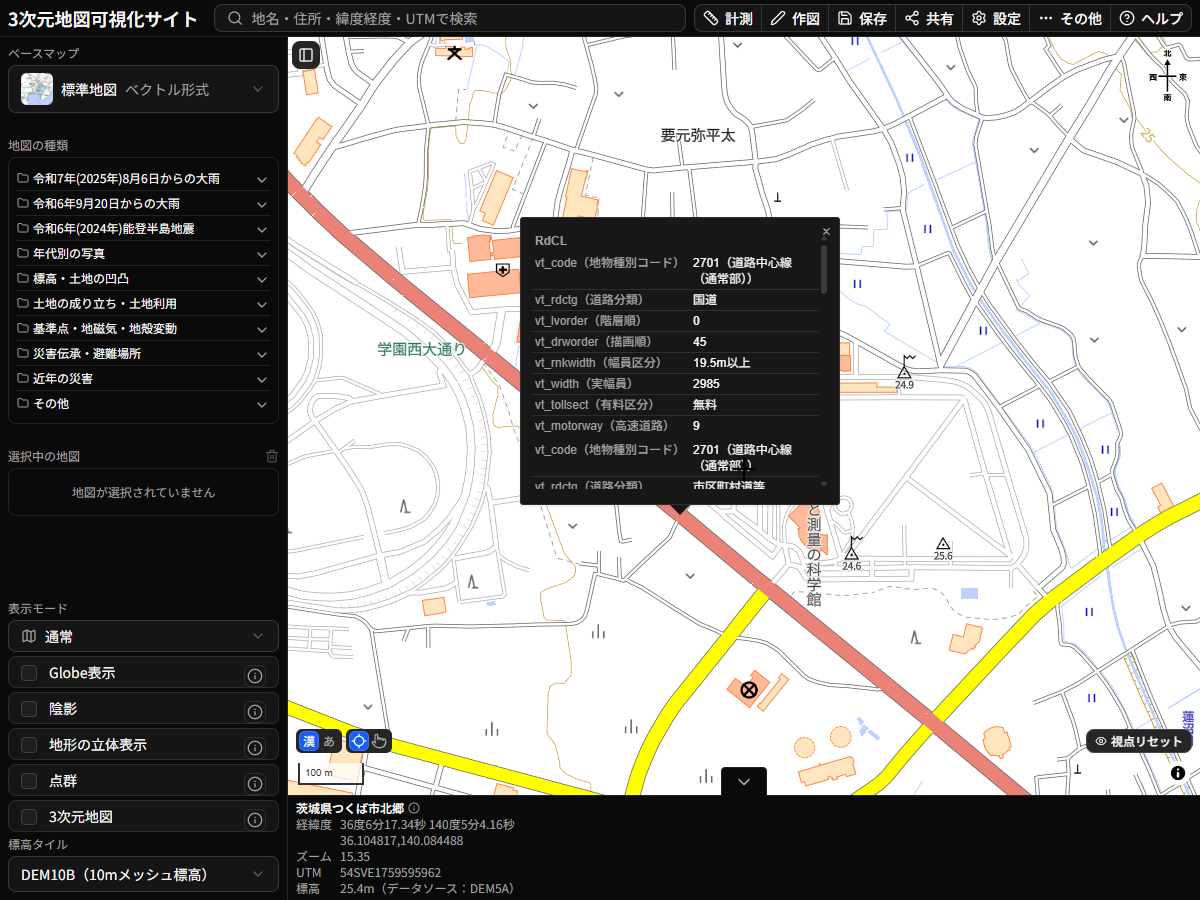The height and width of the screenshot is (900, 1200).
Task: Open the 通常 display mode dropdown
Action: pos(143,636)
